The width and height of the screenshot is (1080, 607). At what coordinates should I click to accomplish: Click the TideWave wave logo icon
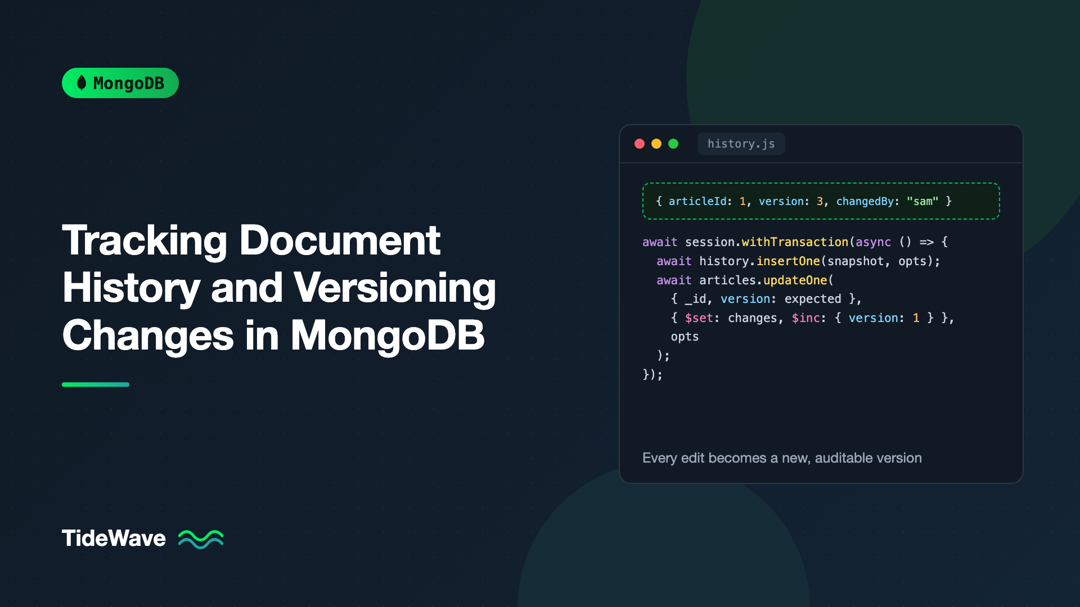point(200,539)
